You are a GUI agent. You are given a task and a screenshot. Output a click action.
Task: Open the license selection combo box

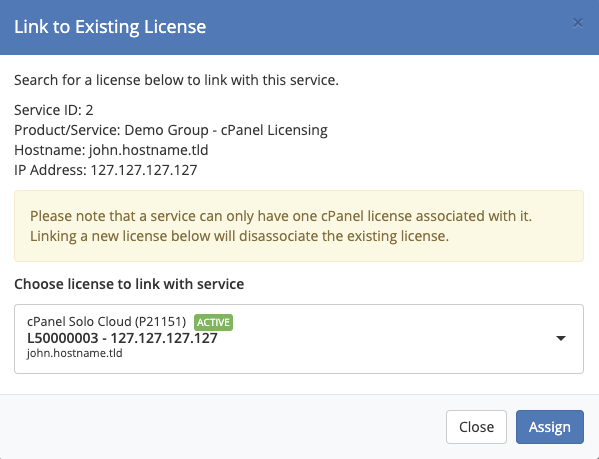click(299, 339)
